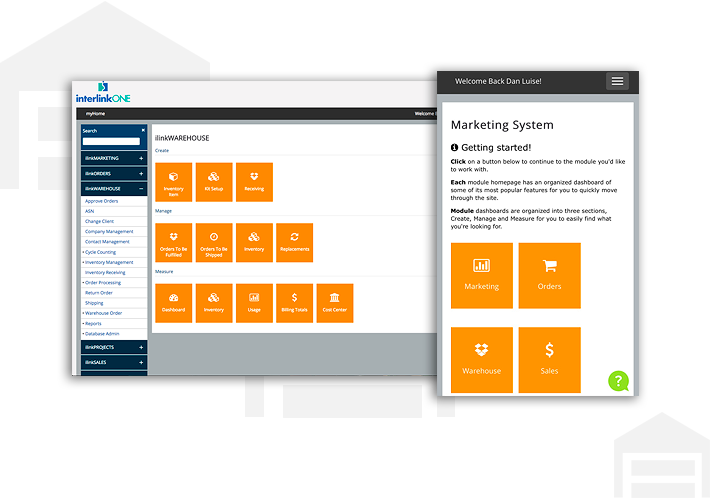Click the ilinkWAREHOUSE page title

click(182, 138)
